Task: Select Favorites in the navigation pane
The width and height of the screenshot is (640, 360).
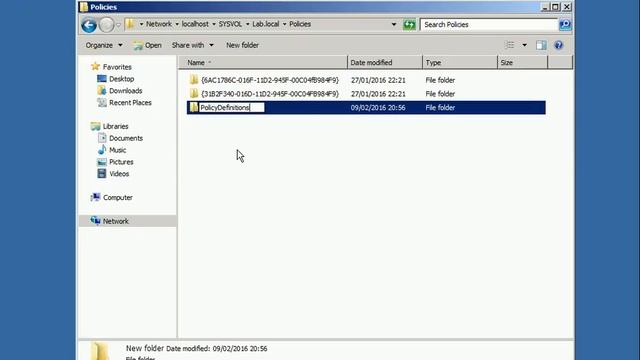Action: (x=117, y=67)
